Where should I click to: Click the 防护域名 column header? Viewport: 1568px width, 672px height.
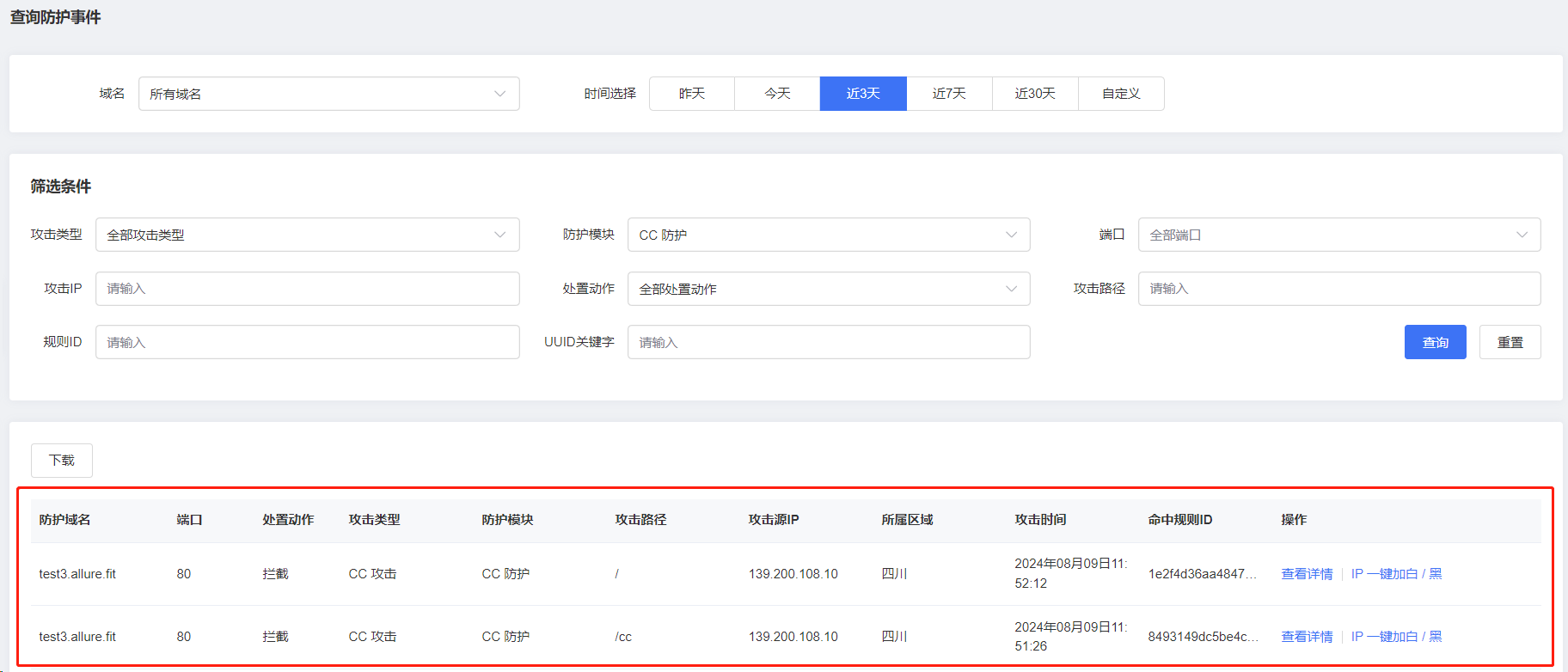click(64, 520)
